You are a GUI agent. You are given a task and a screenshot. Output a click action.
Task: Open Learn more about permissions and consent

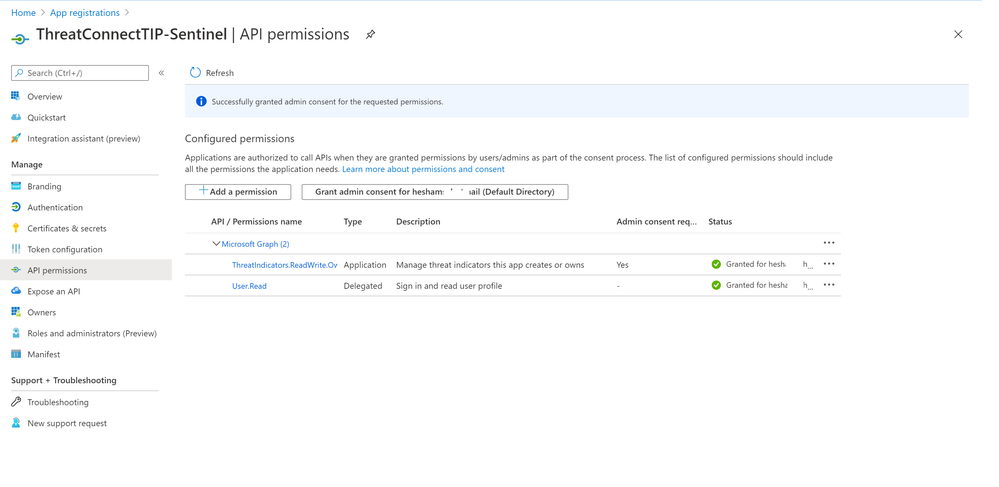pyautogui.click(x=423, y=170)
